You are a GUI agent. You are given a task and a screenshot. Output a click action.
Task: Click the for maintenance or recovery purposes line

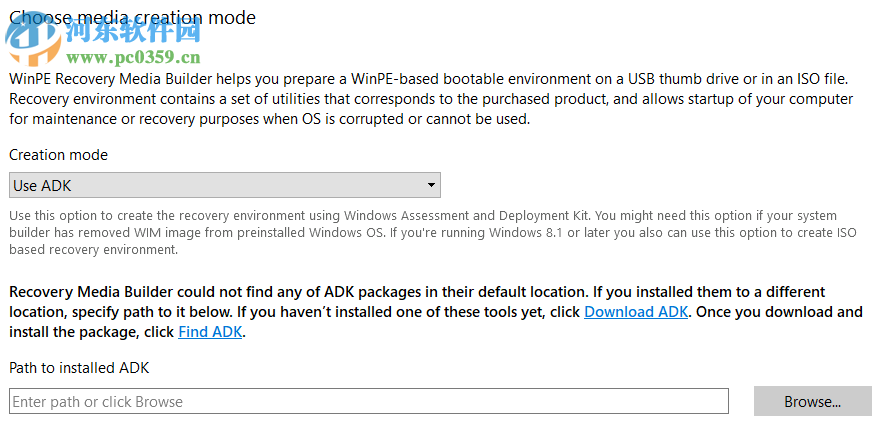tap(270, 119)
